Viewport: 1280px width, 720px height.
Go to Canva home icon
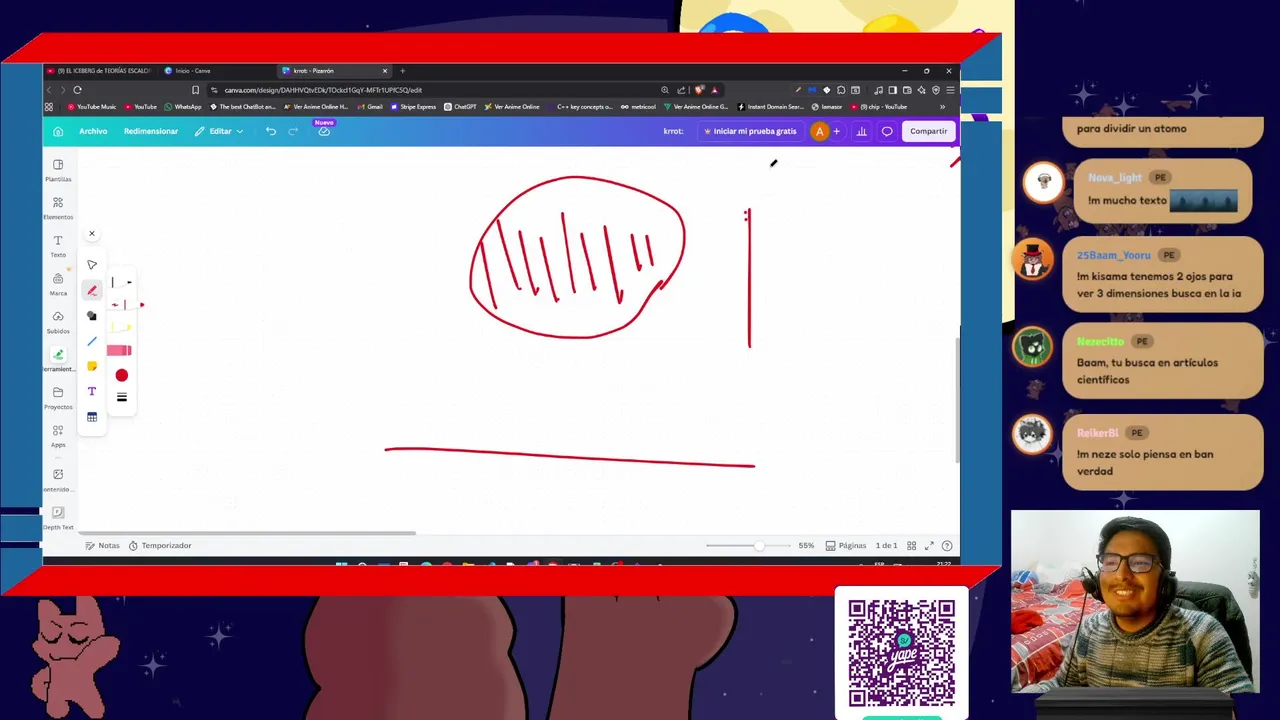click(x=58, y=131)
